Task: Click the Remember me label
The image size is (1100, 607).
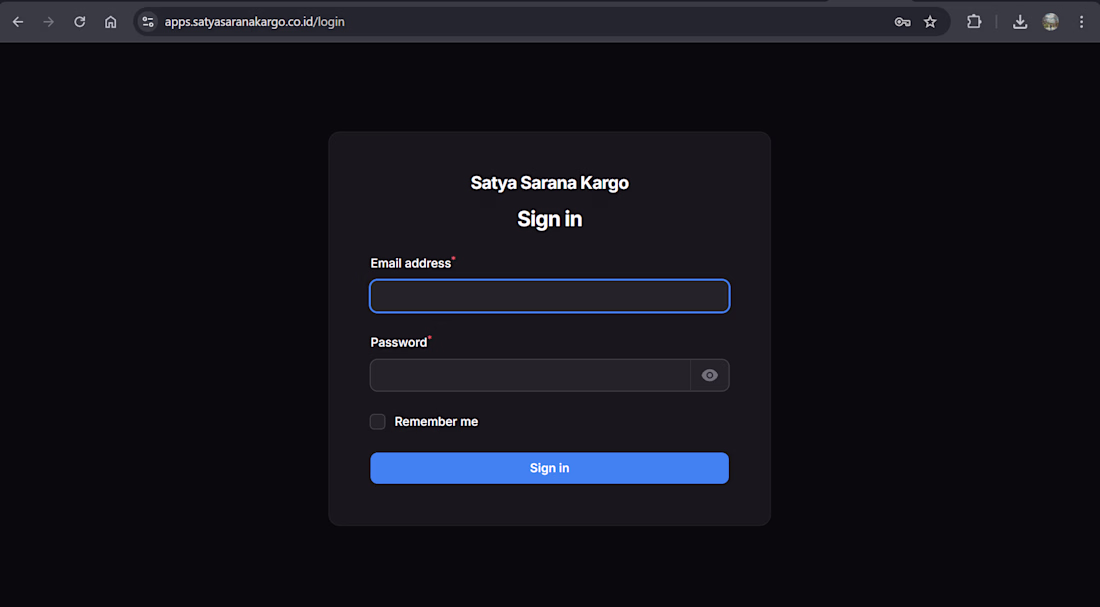Action: (x=436, y=422)
